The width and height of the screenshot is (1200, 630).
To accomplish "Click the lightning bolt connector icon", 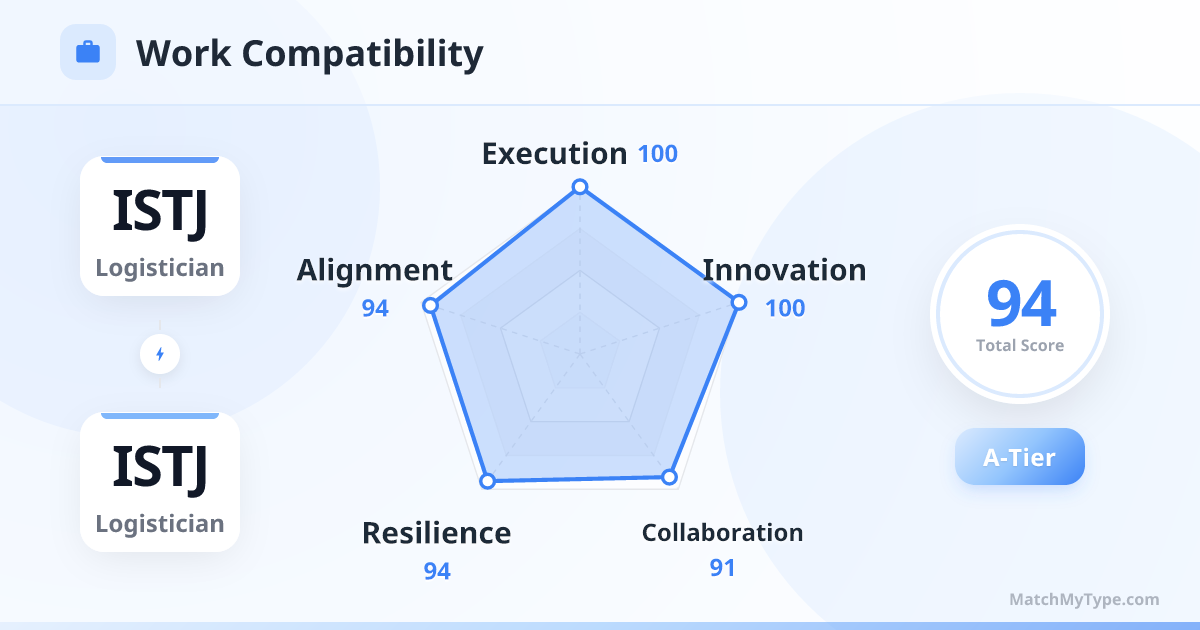I will (160, 353).
